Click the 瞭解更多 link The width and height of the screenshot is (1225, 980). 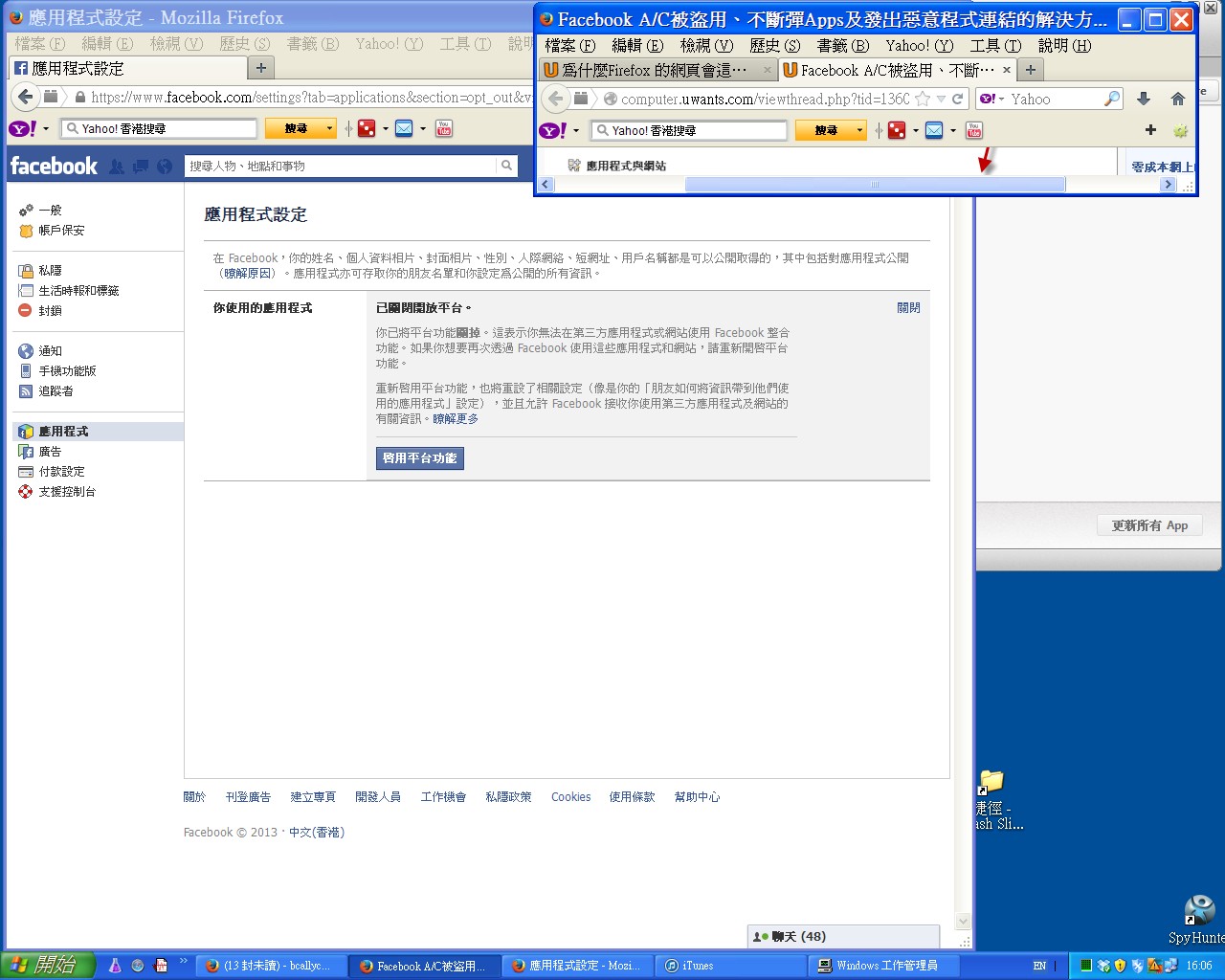pos(456,419)
